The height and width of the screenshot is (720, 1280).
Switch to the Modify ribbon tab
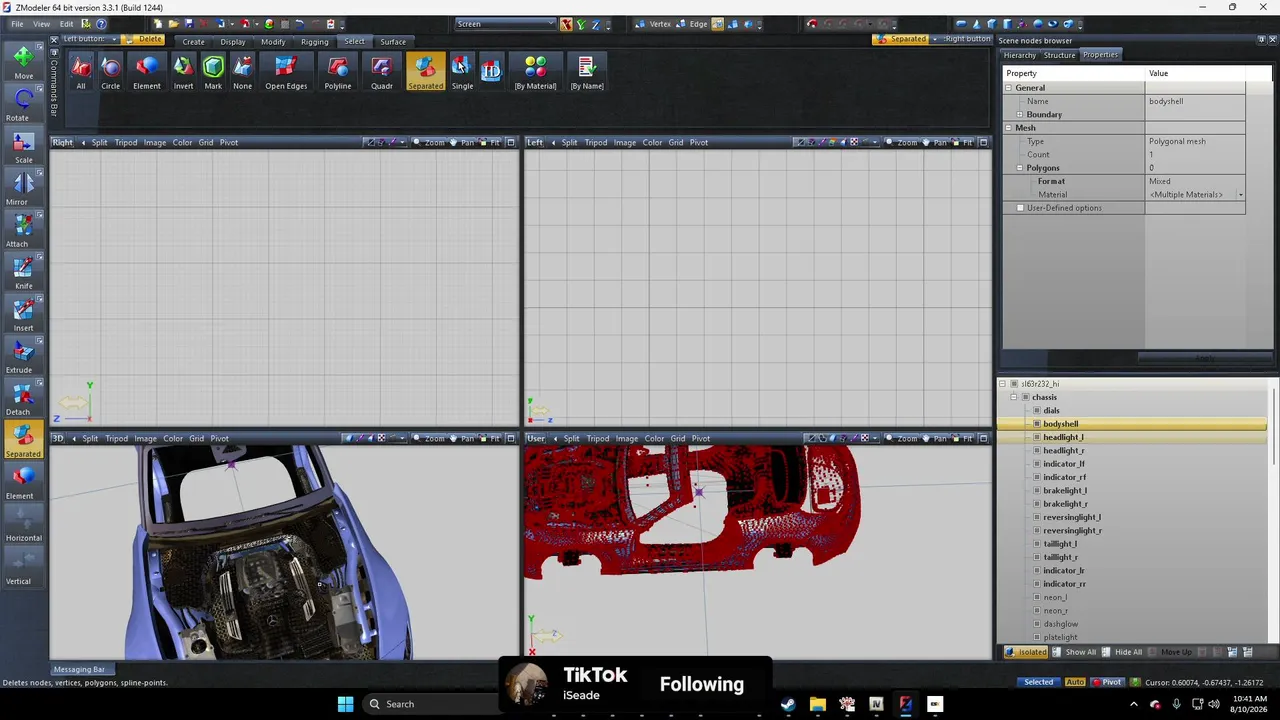pos(273,42)
